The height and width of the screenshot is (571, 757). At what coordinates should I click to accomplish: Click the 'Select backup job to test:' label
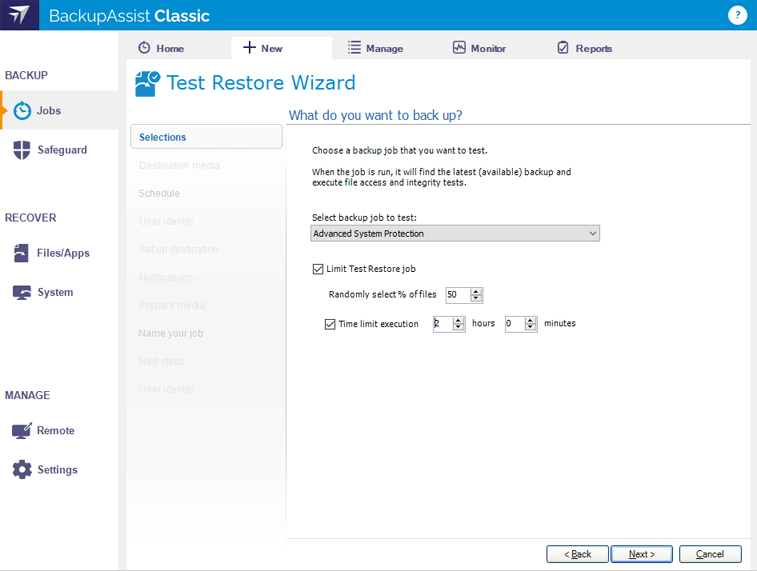pos(364,218)
